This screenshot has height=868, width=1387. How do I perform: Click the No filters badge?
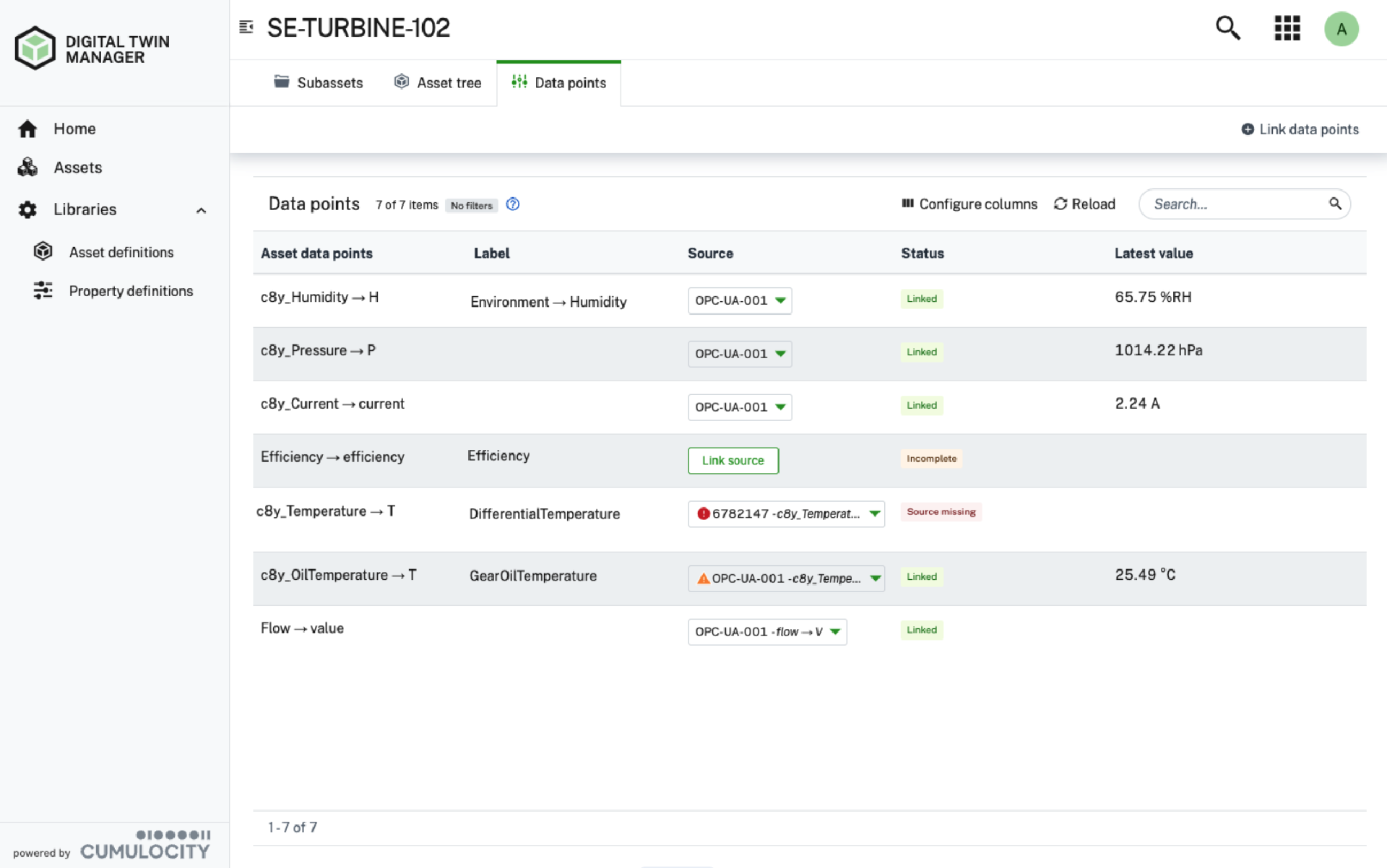pos(471,205)
